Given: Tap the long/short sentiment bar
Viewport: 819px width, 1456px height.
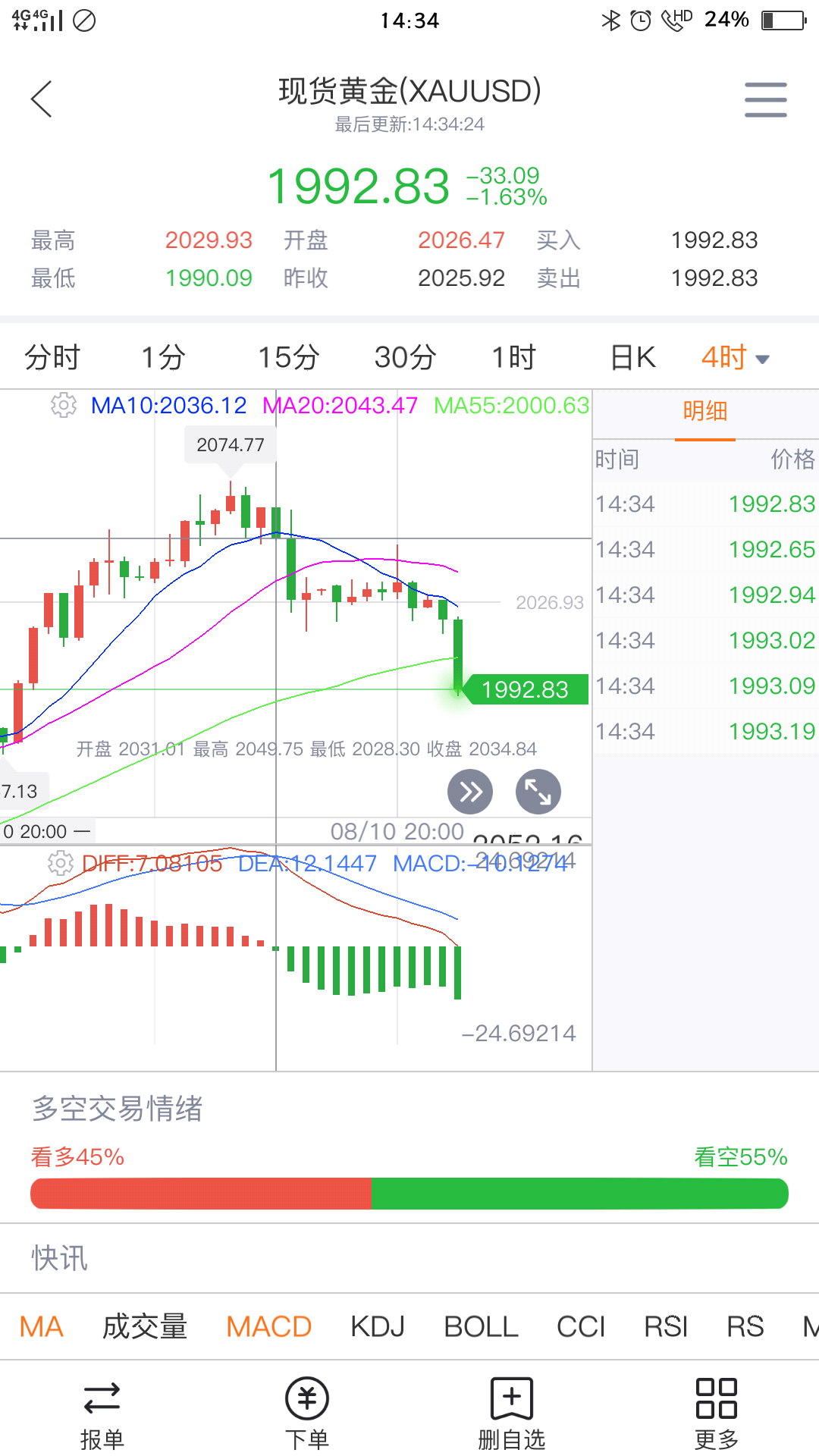Looking at the screenshot, I should [409, 1194].
